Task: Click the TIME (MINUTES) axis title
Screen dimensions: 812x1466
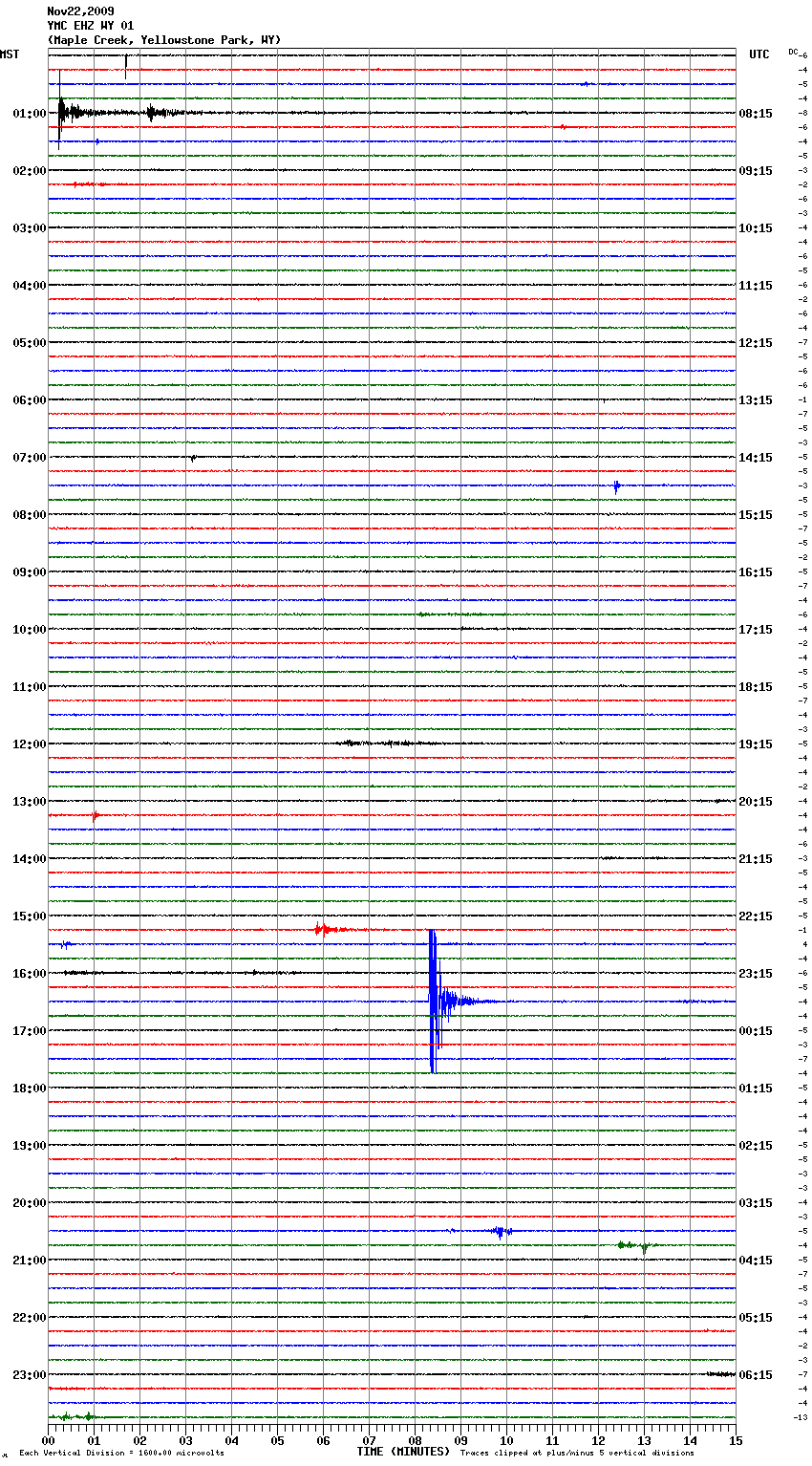Action: point(403,1452)
